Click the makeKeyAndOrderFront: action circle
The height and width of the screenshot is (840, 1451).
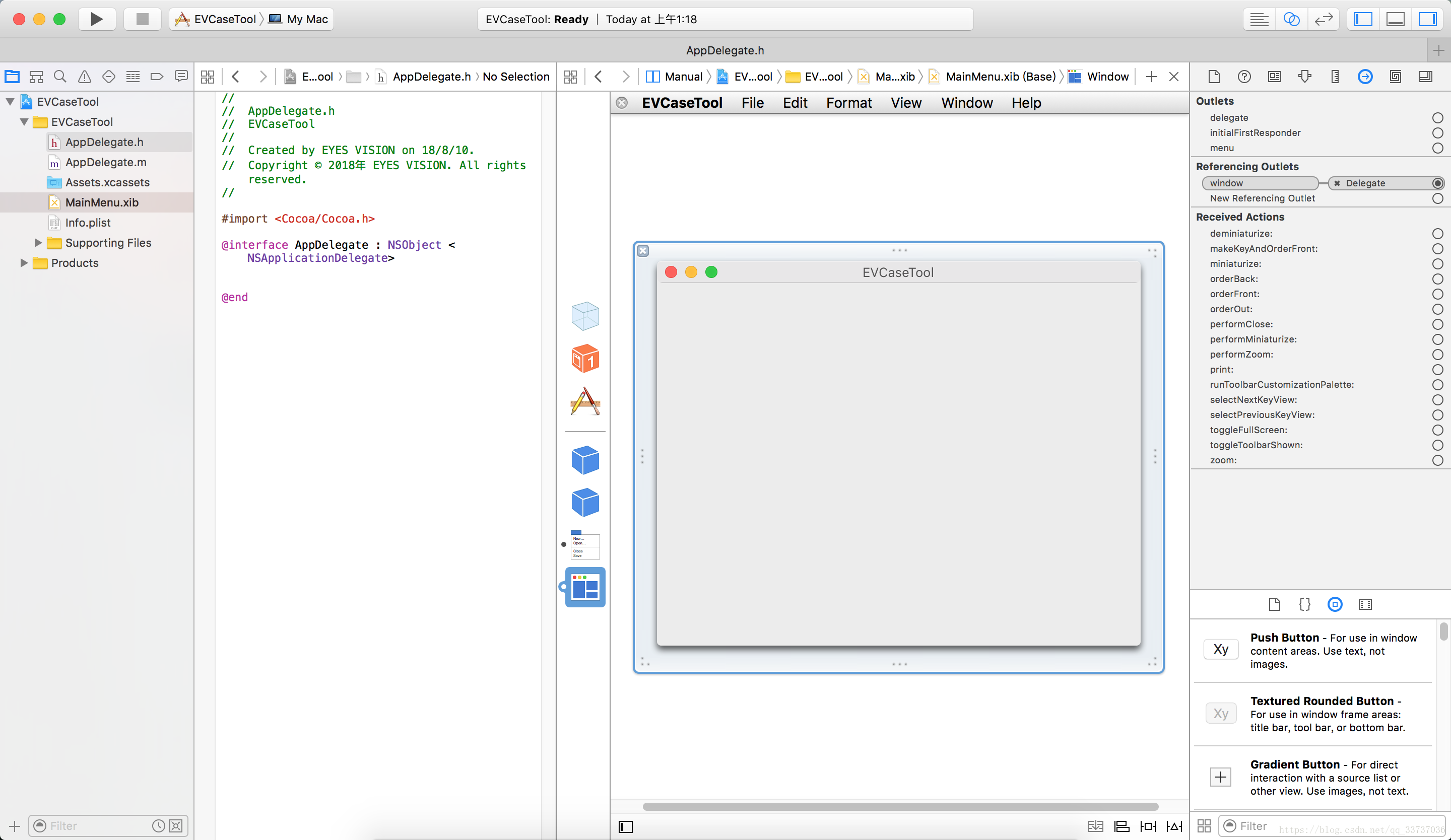pos(1437,249)
